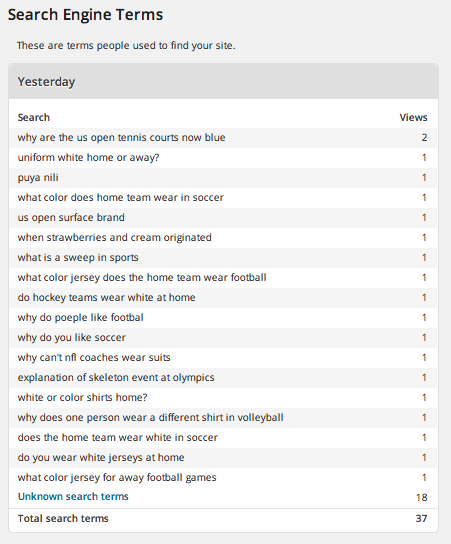
Task: Select 'why are the us open tennis courts now blue' row
Action: click(x=223, y=138)
